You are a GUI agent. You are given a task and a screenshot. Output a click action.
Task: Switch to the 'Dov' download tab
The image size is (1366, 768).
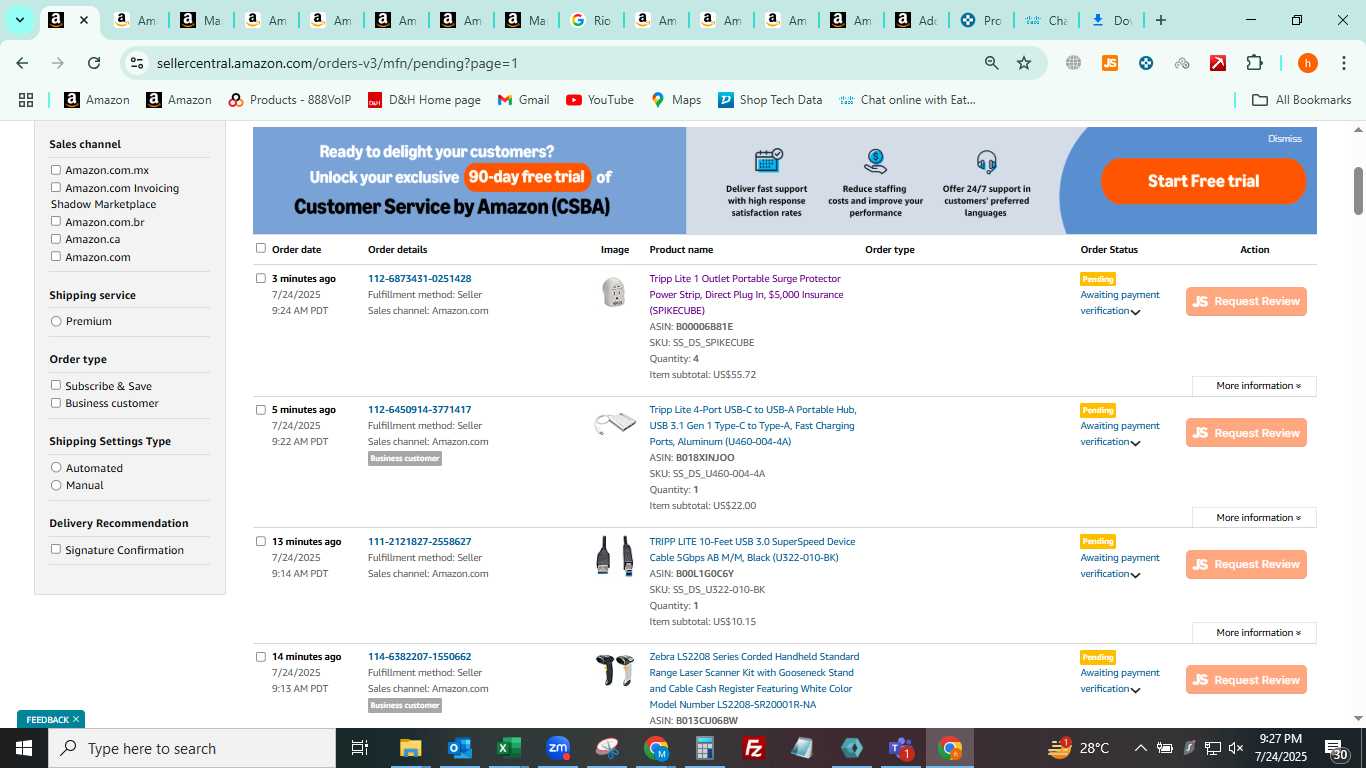point(1112,20)
